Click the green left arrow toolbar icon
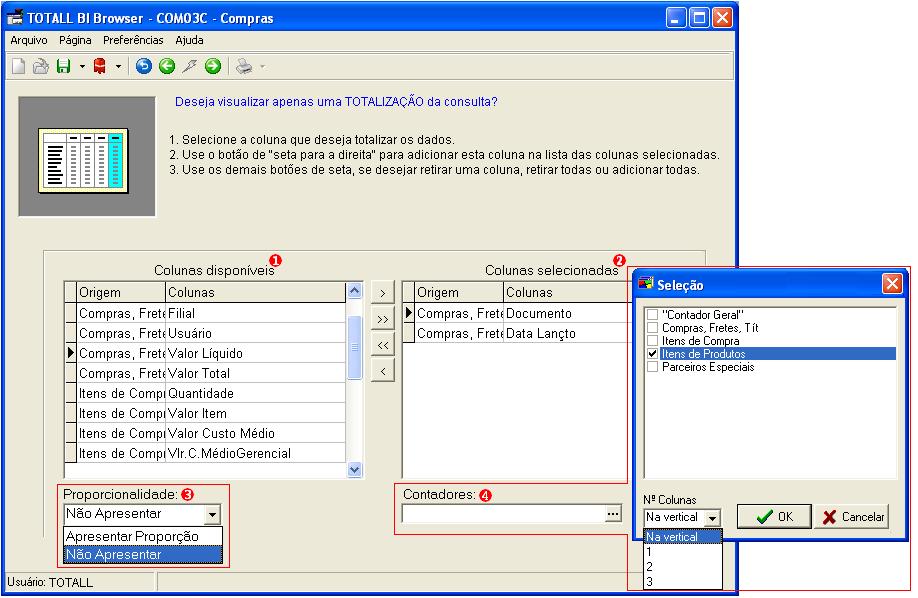 (167, 66)
